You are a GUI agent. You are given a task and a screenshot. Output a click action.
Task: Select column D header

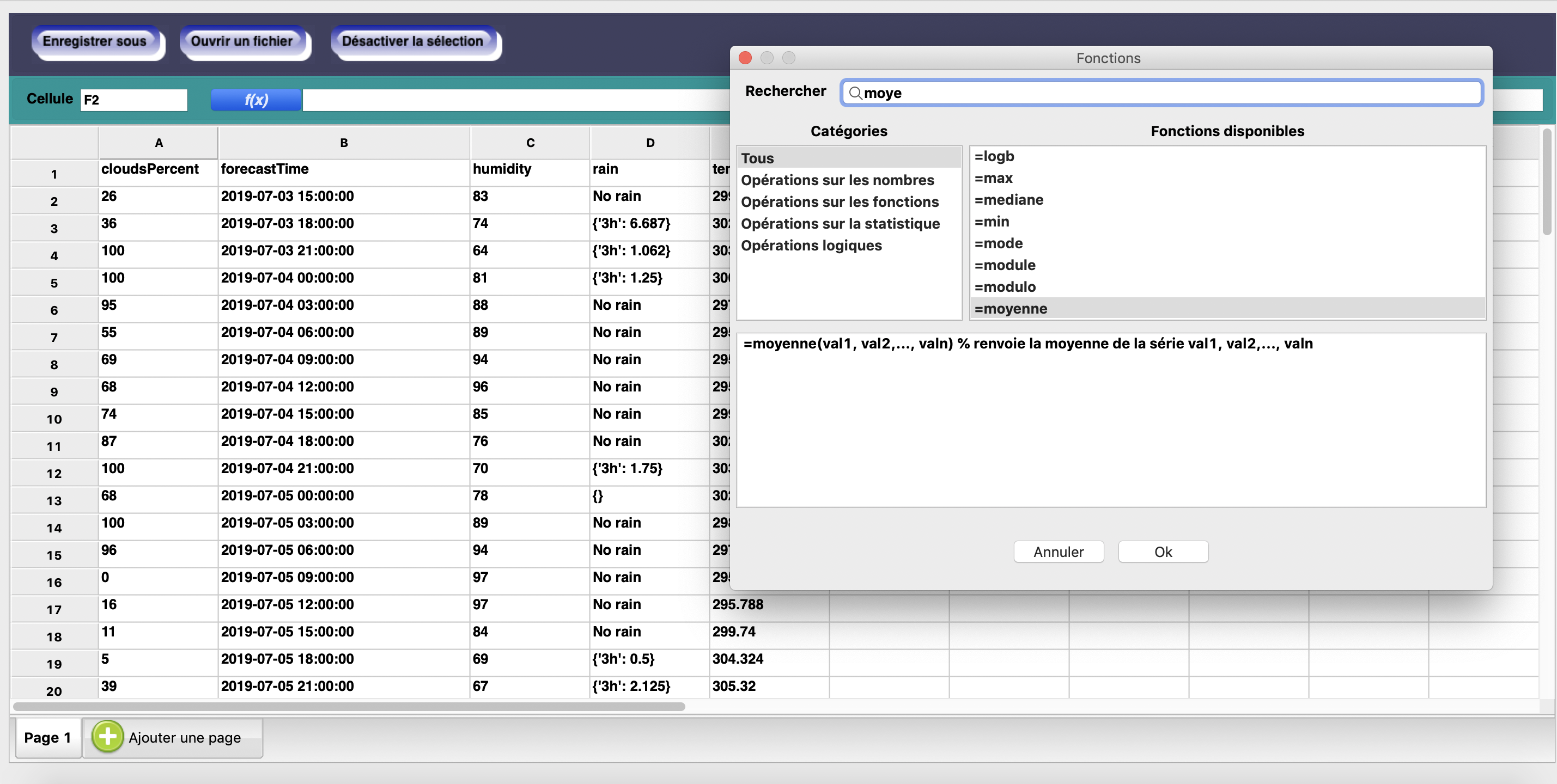[x=650, y=143]
